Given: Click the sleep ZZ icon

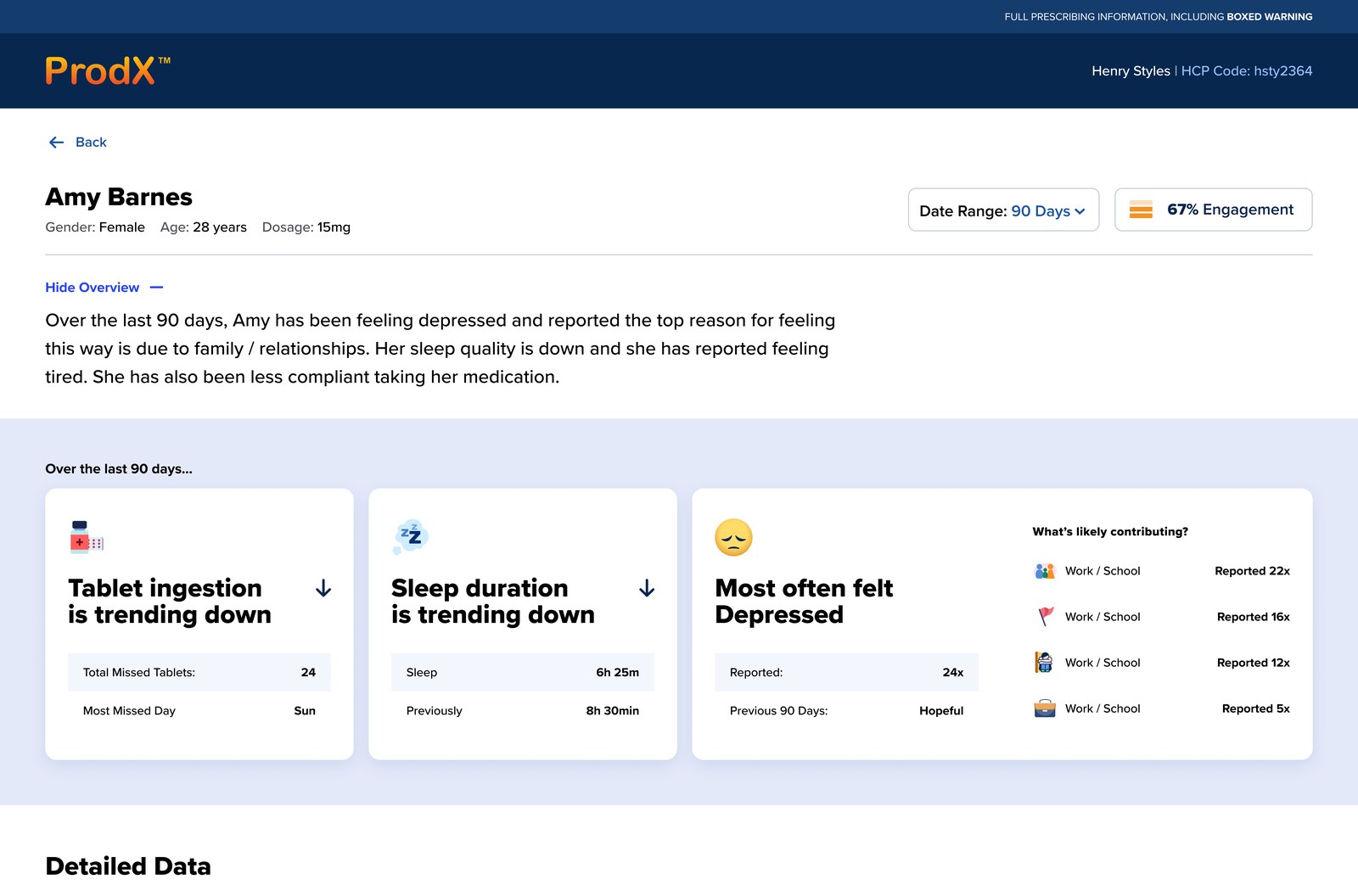Looking at the screenshot, I should 411,536.
